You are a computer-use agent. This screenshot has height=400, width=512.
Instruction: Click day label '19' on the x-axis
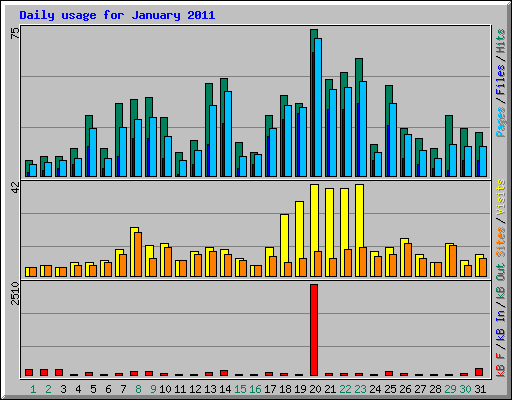(x=300, y=389)
